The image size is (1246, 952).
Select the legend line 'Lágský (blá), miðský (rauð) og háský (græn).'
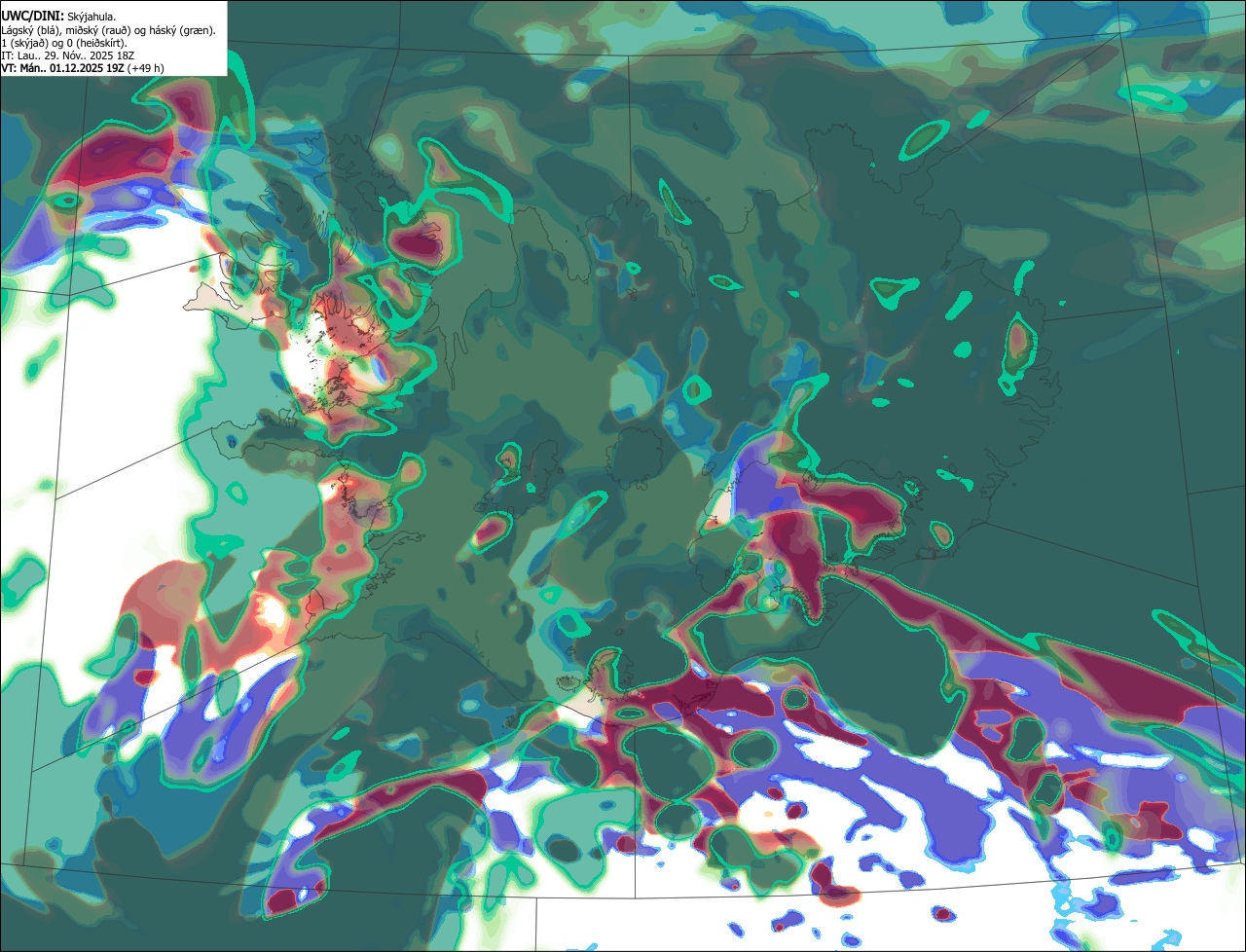point(109,30)
